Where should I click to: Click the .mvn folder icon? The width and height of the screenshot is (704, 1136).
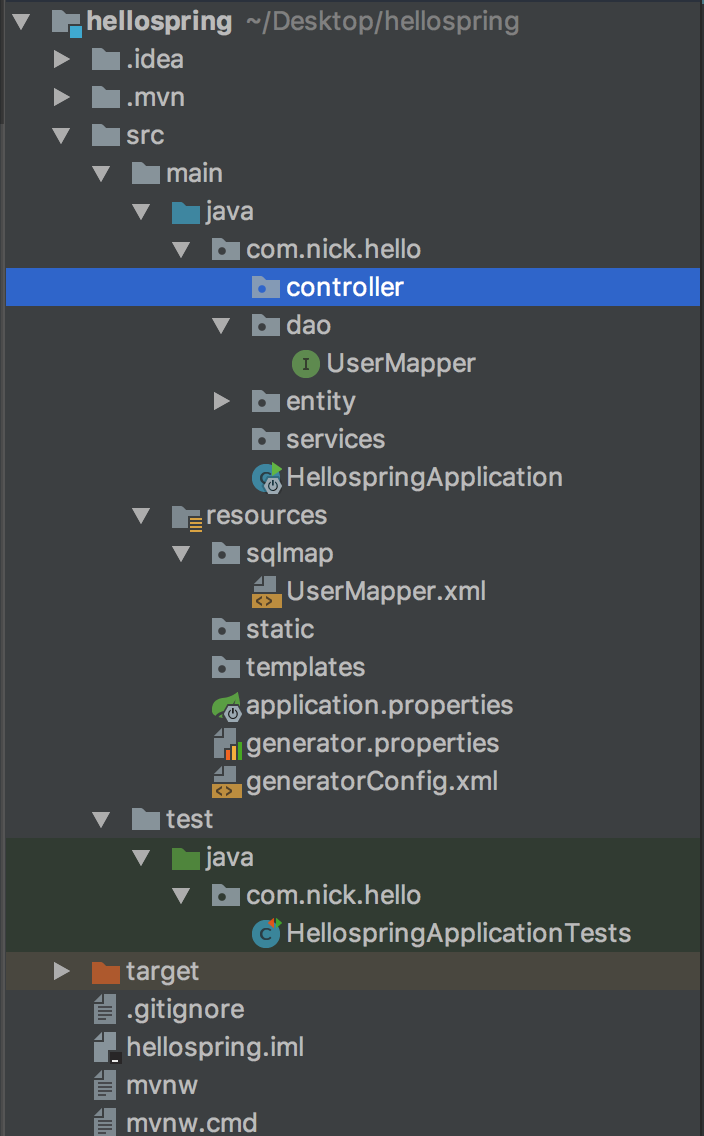(x=106, y=97)
